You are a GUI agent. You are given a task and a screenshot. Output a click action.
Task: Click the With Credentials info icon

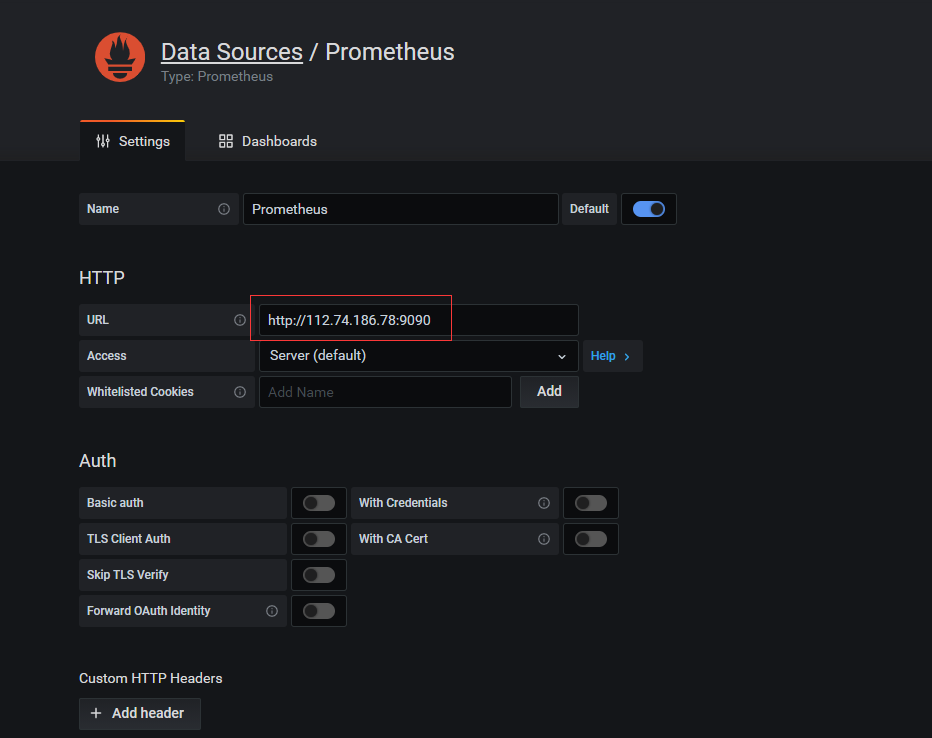pyautogui.click(x=544, y=503)
